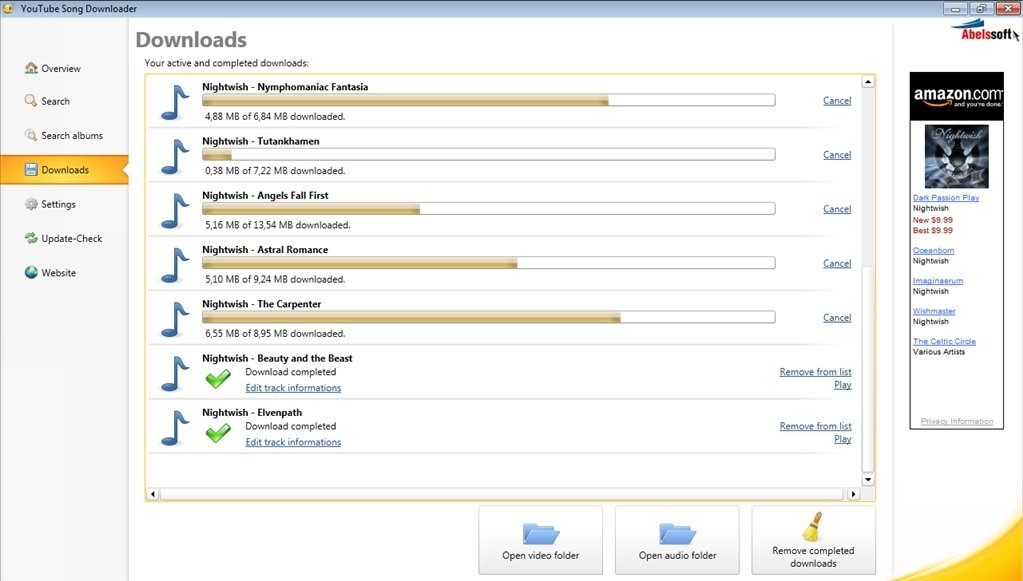Click the Search magnifier icon

click(31, 100)
